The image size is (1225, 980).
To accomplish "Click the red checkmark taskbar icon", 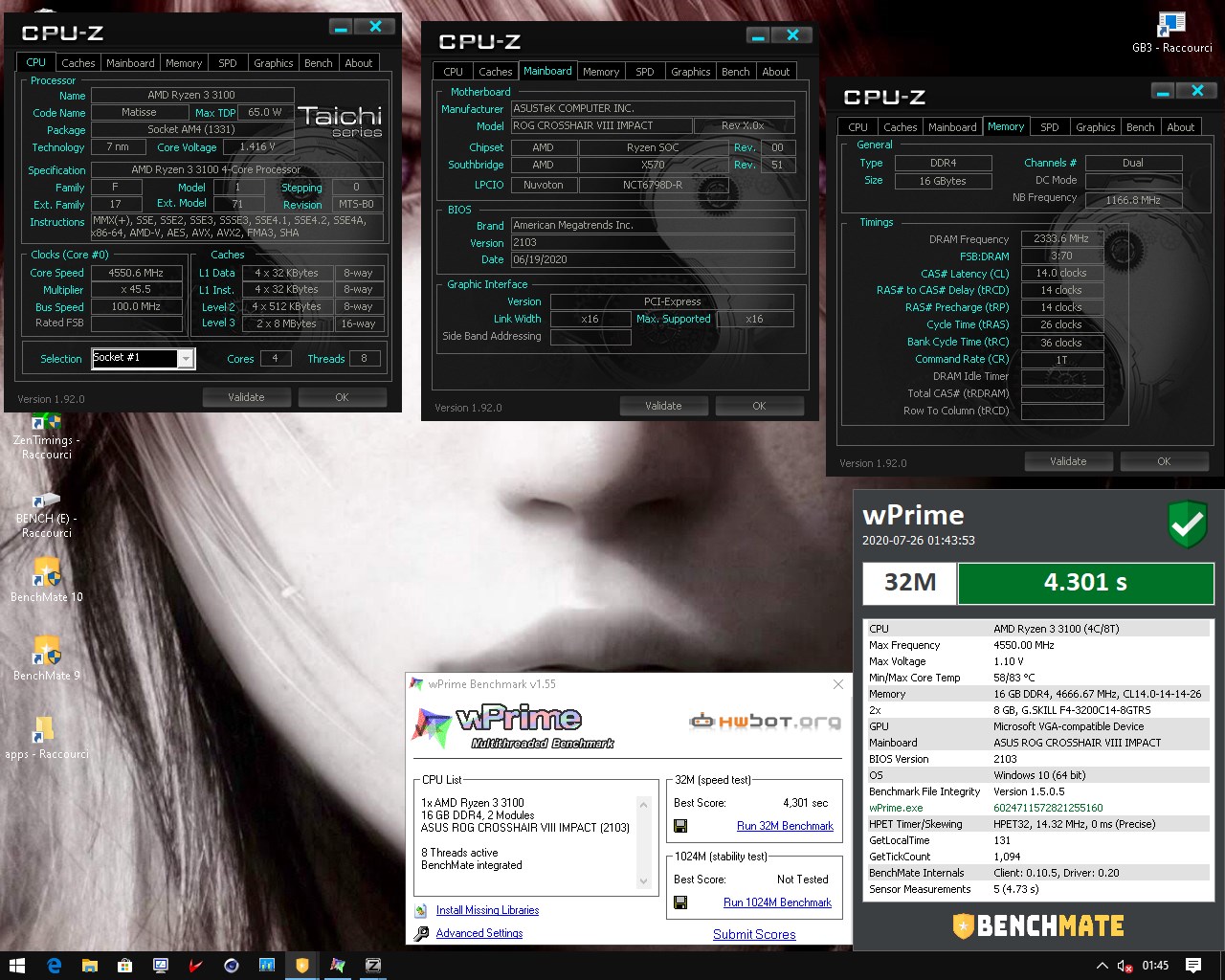I will [195, 966].
